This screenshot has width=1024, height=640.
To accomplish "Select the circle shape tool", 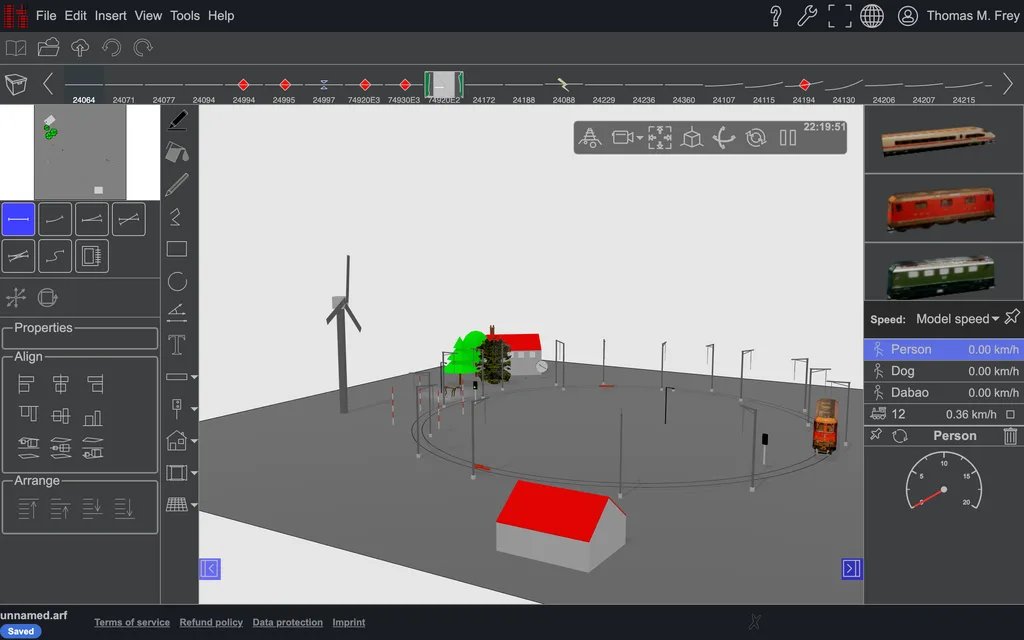I will 177,281.
